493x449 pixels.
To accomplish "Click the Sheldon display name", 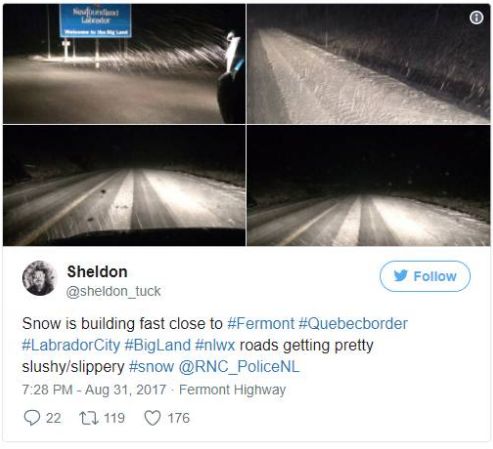I will 97,272.
